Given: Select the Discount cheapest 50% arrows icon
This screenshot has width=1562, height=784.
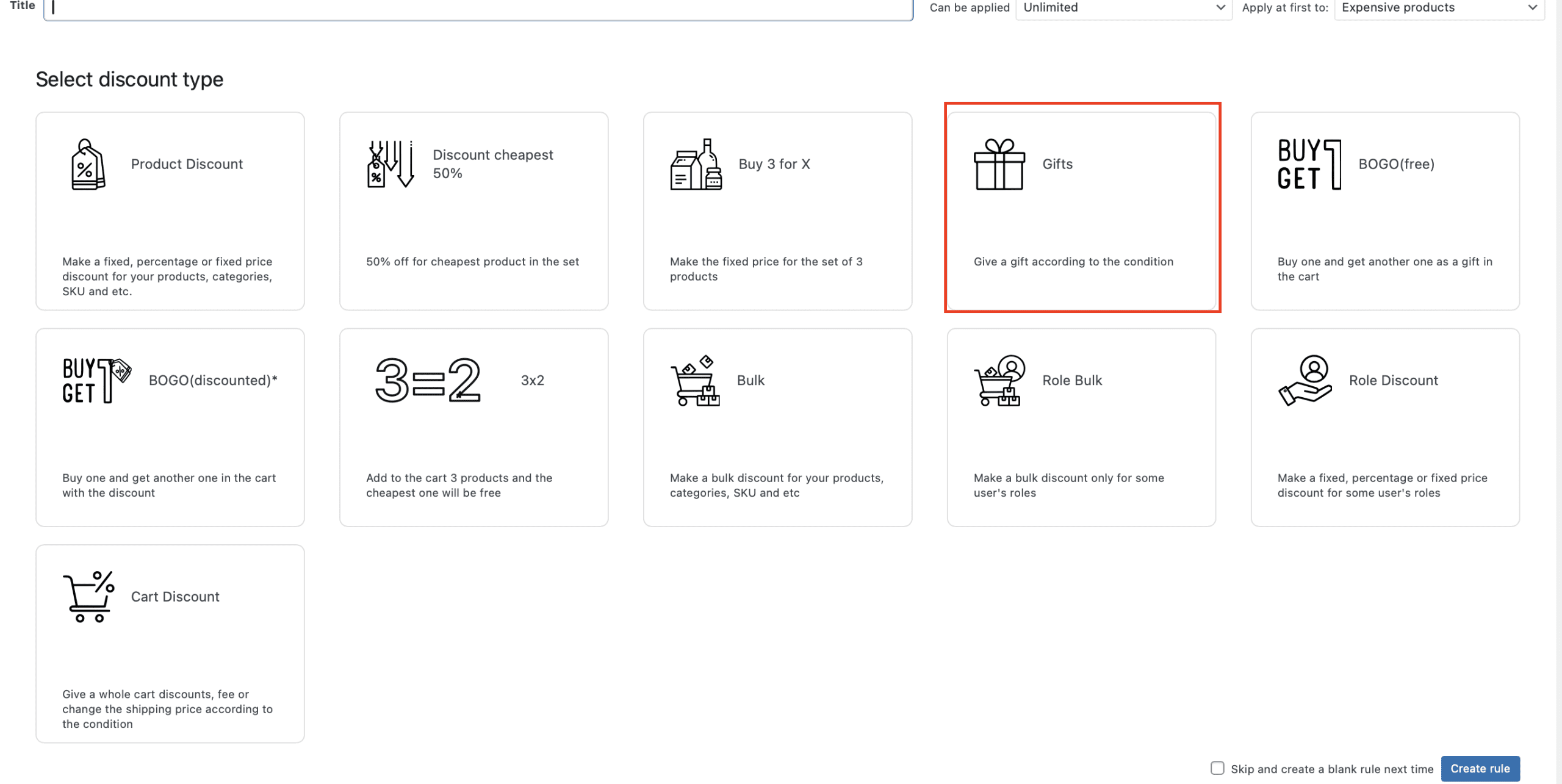Looking at the screenshot, I should click(390, 164).
